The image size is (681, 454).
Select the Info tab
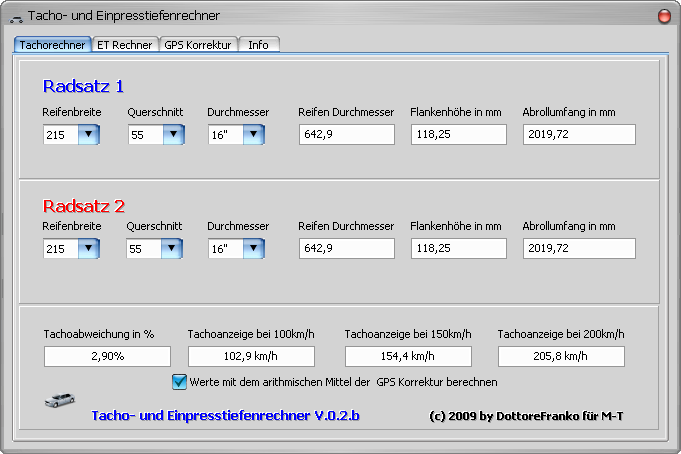(258, 45)
